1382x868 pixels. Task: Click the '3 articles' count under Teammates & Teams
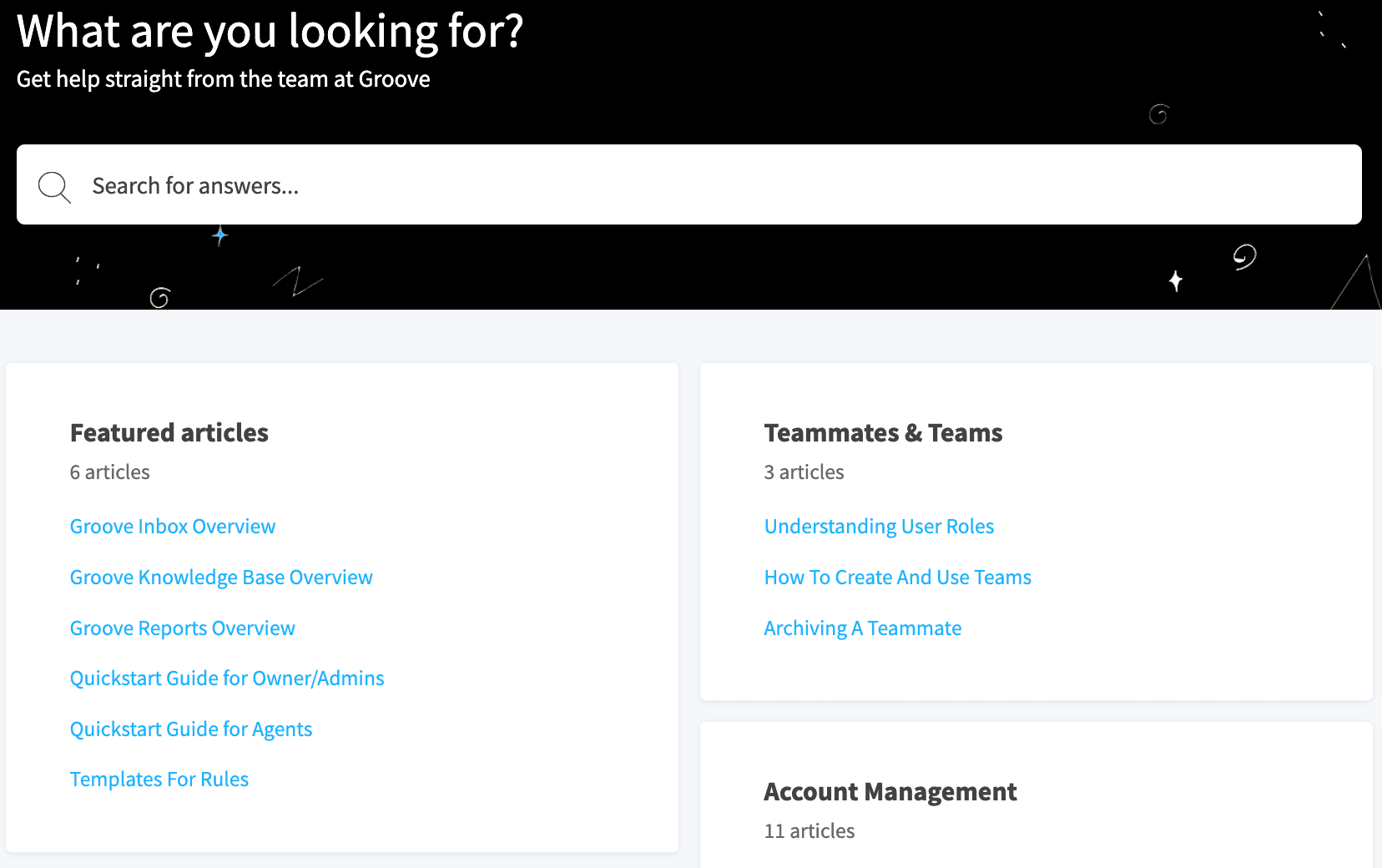(x=803, y=472)
